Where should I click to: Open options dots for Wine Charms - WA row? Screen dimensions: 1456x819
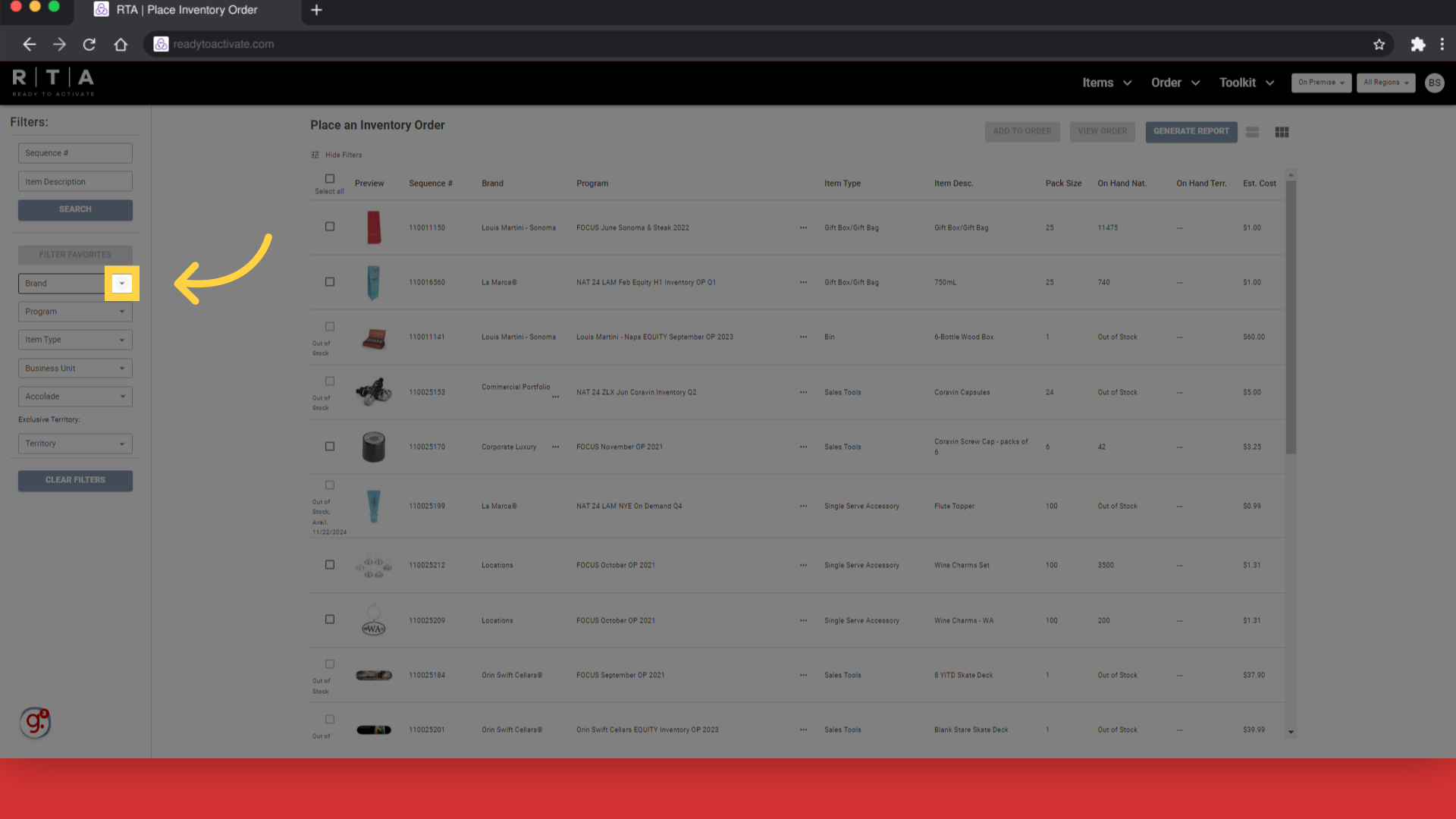pos(803,620)
